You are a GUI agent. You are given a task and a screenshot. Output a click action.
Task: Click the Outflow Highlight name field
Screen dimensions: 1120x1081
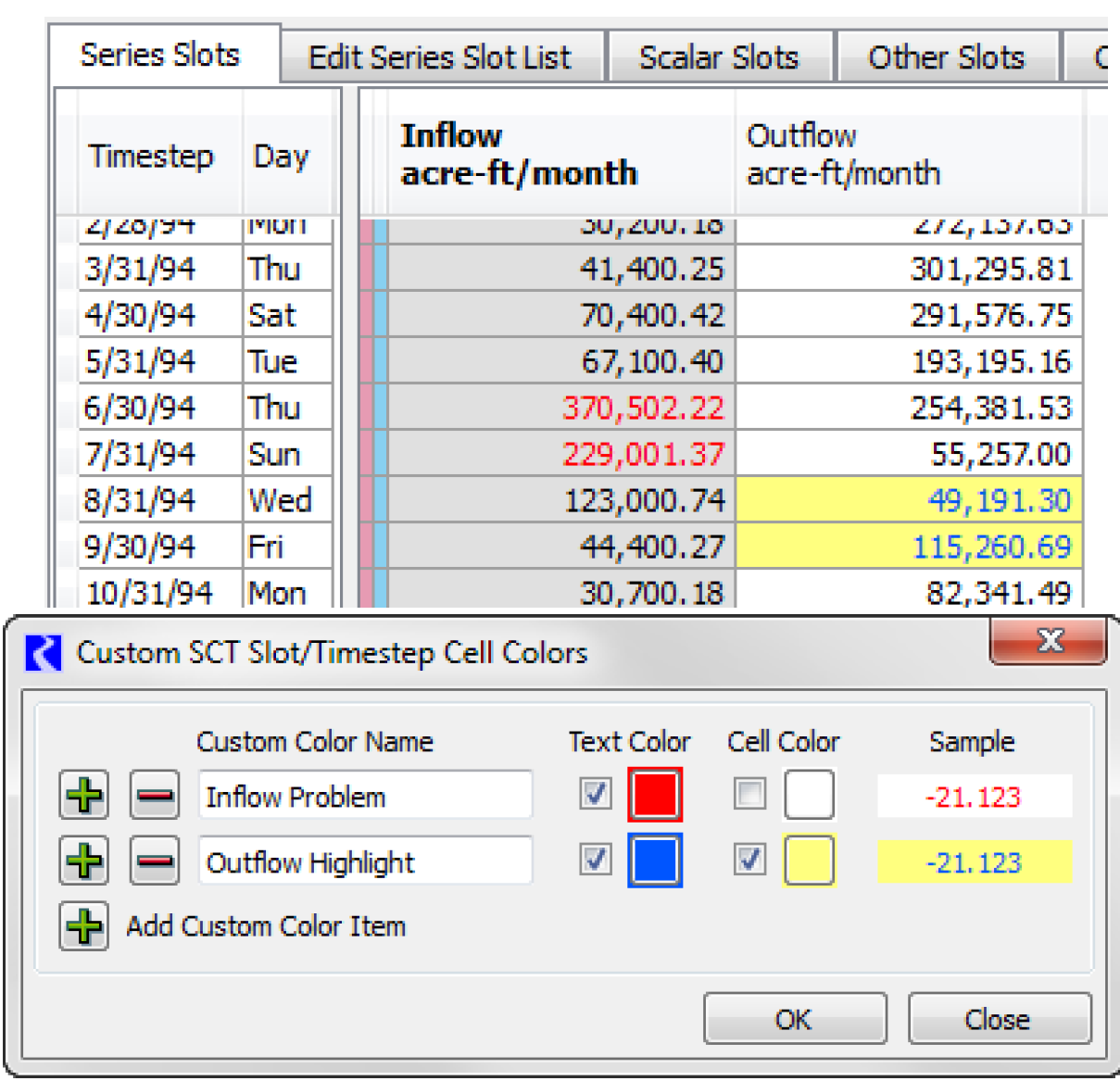pos(365,862)
